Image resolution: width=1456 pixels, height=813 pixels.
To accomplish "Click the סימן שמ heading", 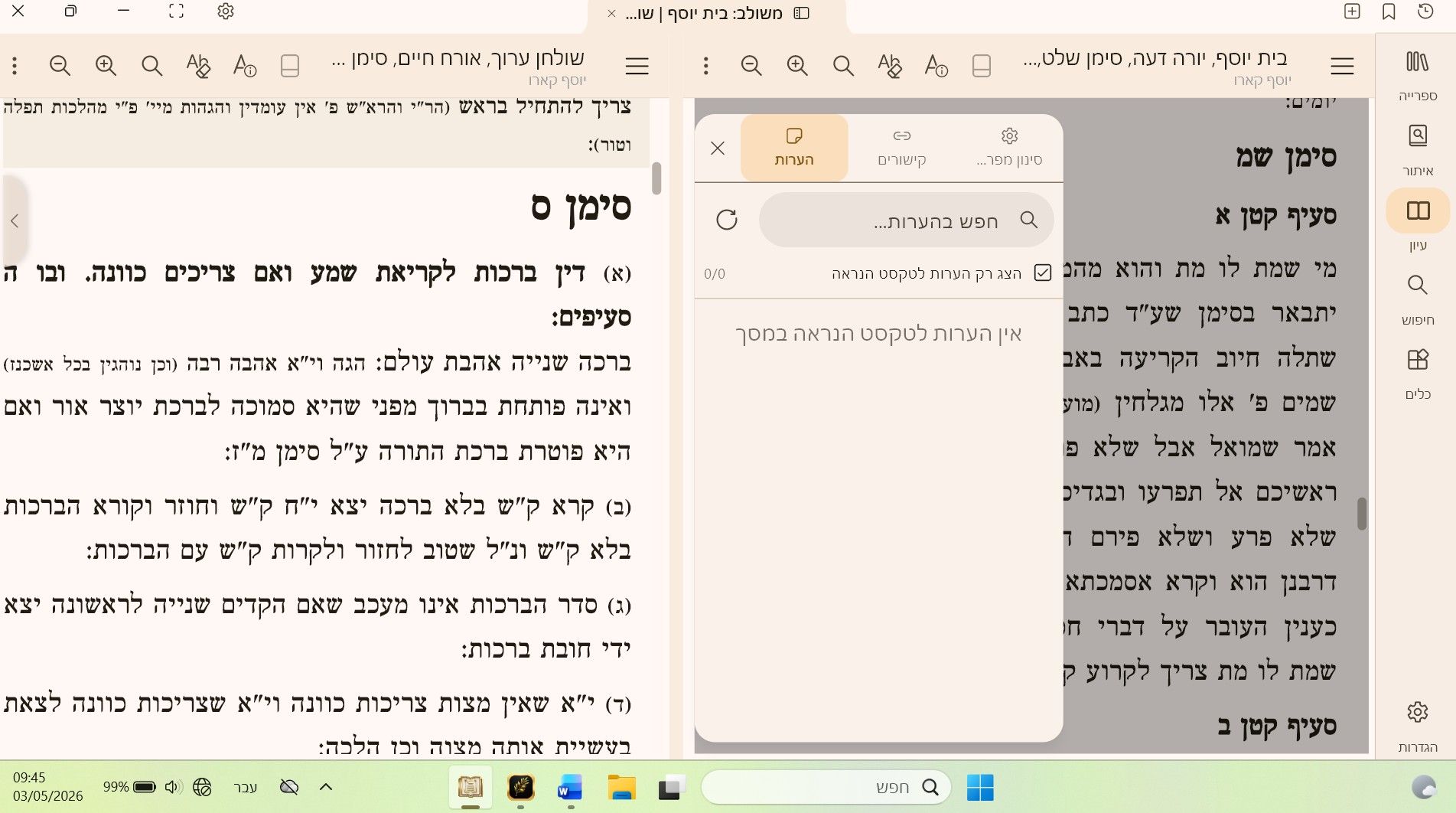I will pyautogui.click(x=1286, y=157).
